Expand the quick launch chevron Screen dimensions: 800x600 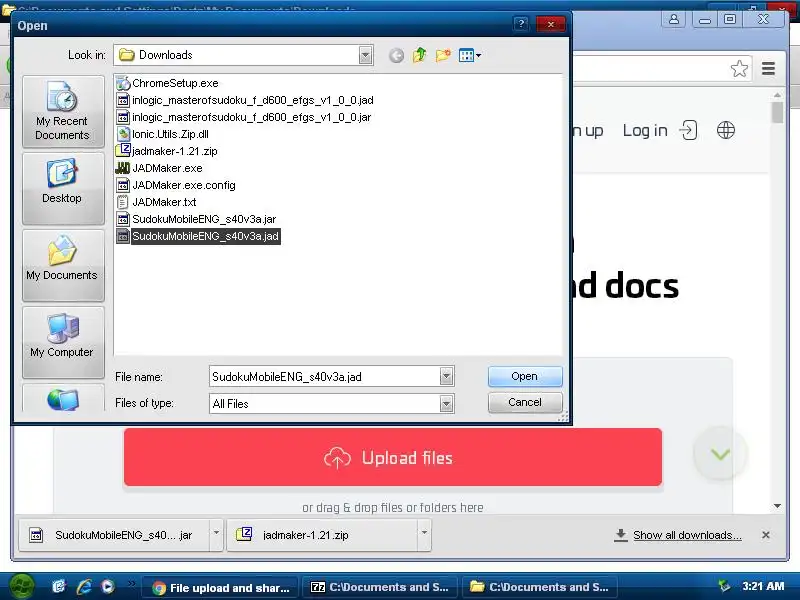[131, 583]
